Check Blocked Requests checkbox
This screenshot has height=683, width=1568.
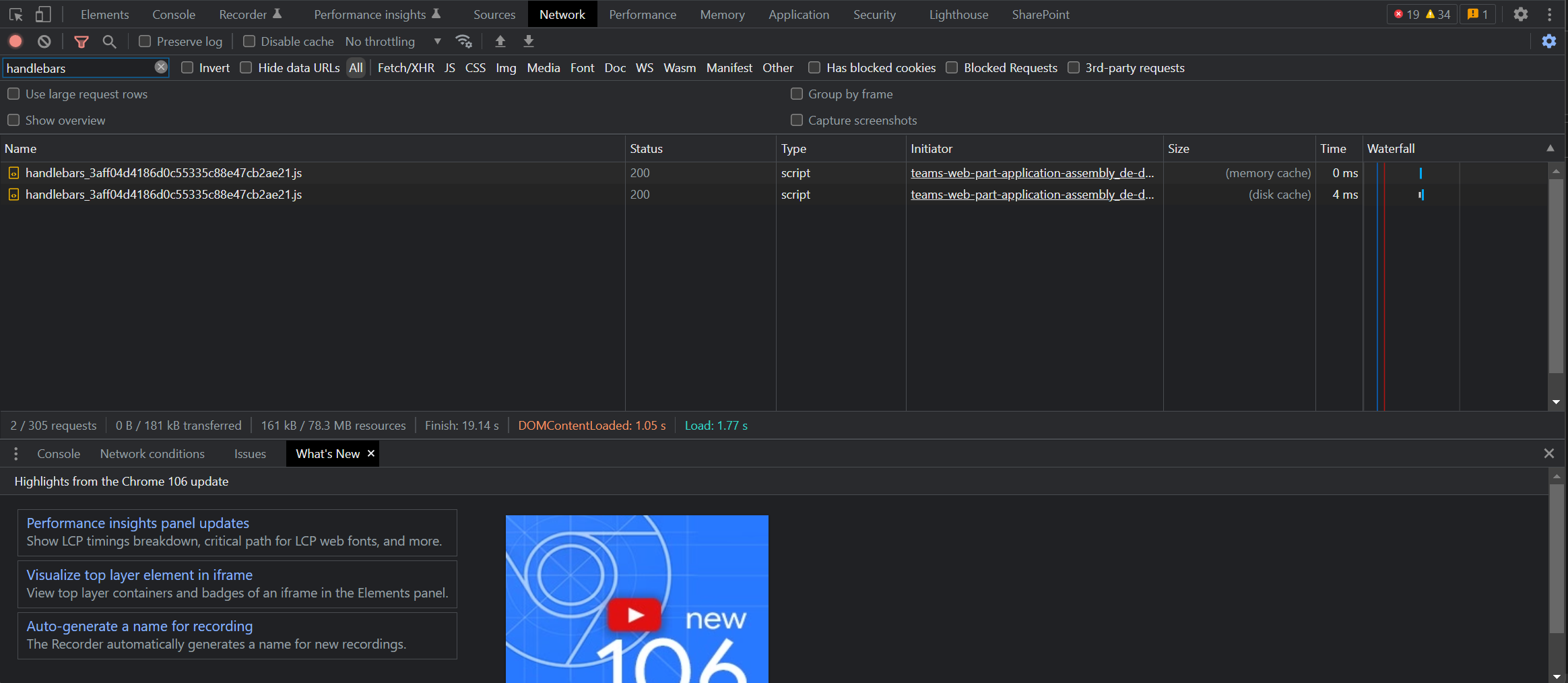(x=952, y=67)
